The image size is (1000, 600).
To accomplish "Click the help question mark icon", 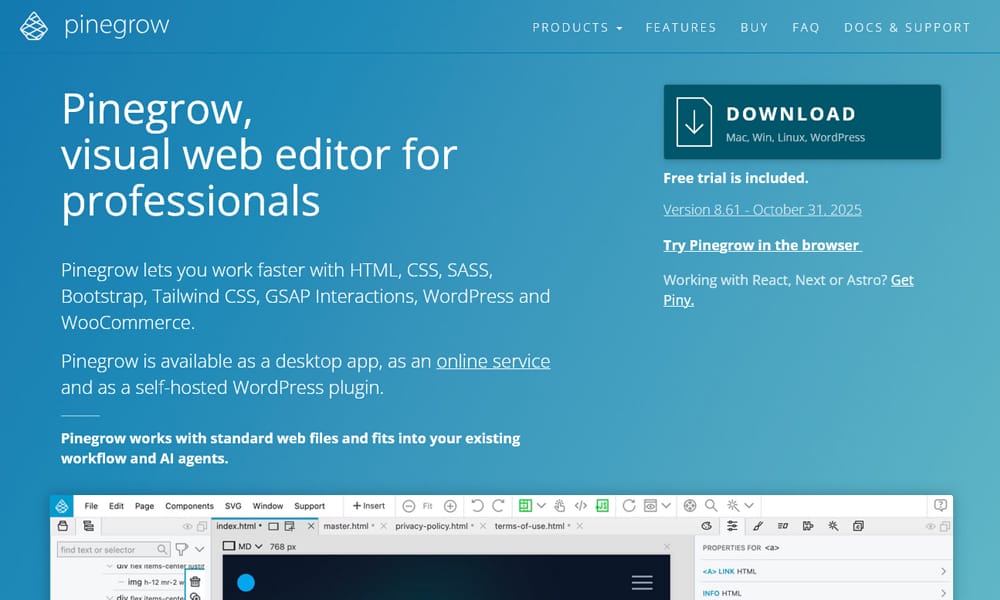I will tap(940, 506).
